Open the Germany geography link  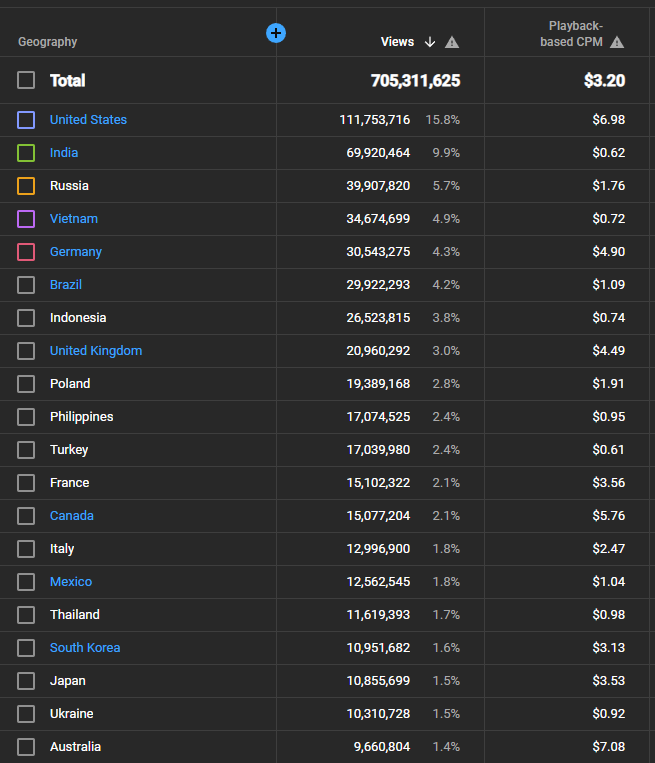click(75, 252)
